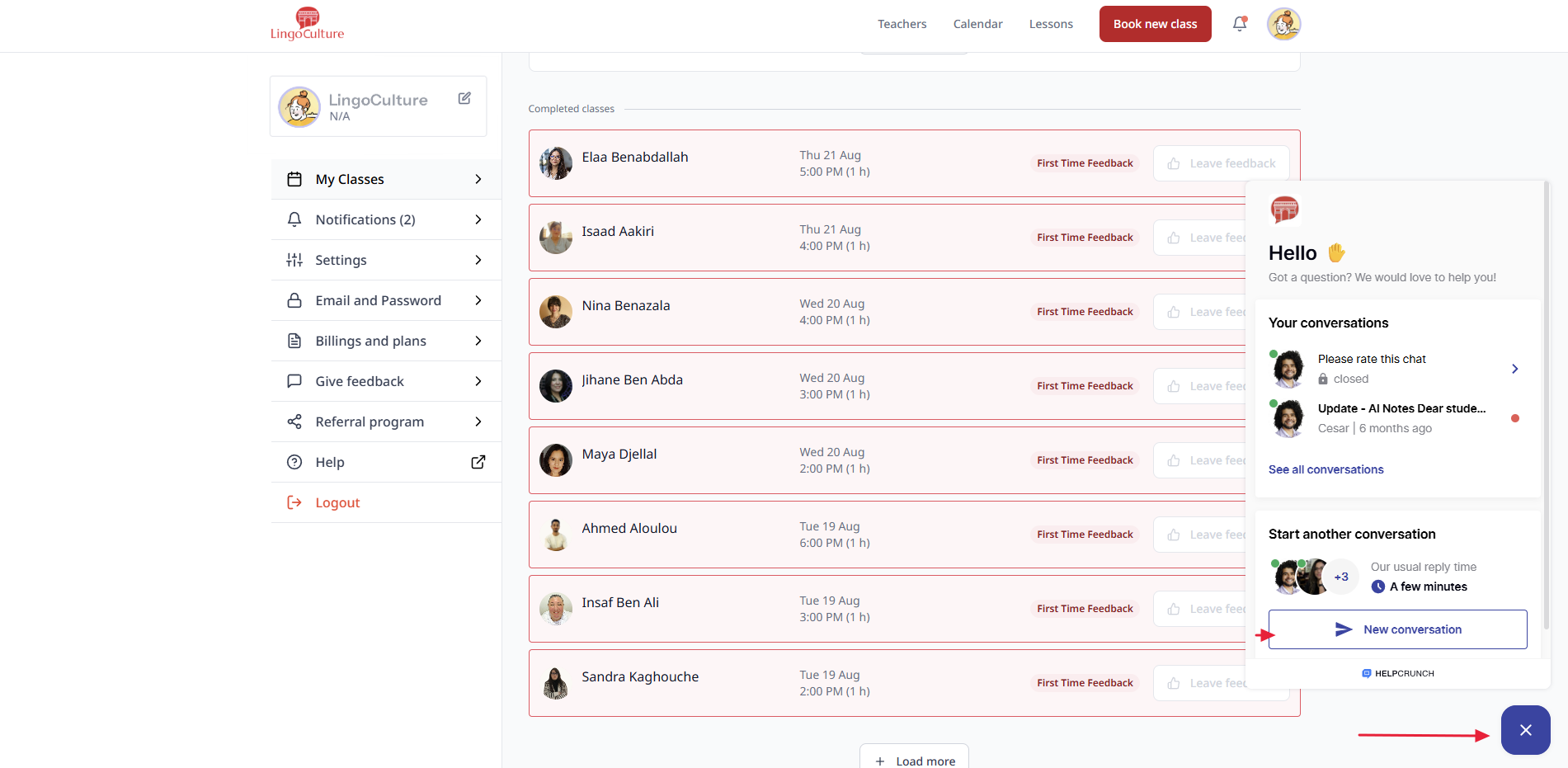
Task: Open the Teachers menu item
Action: coord(902,24)
